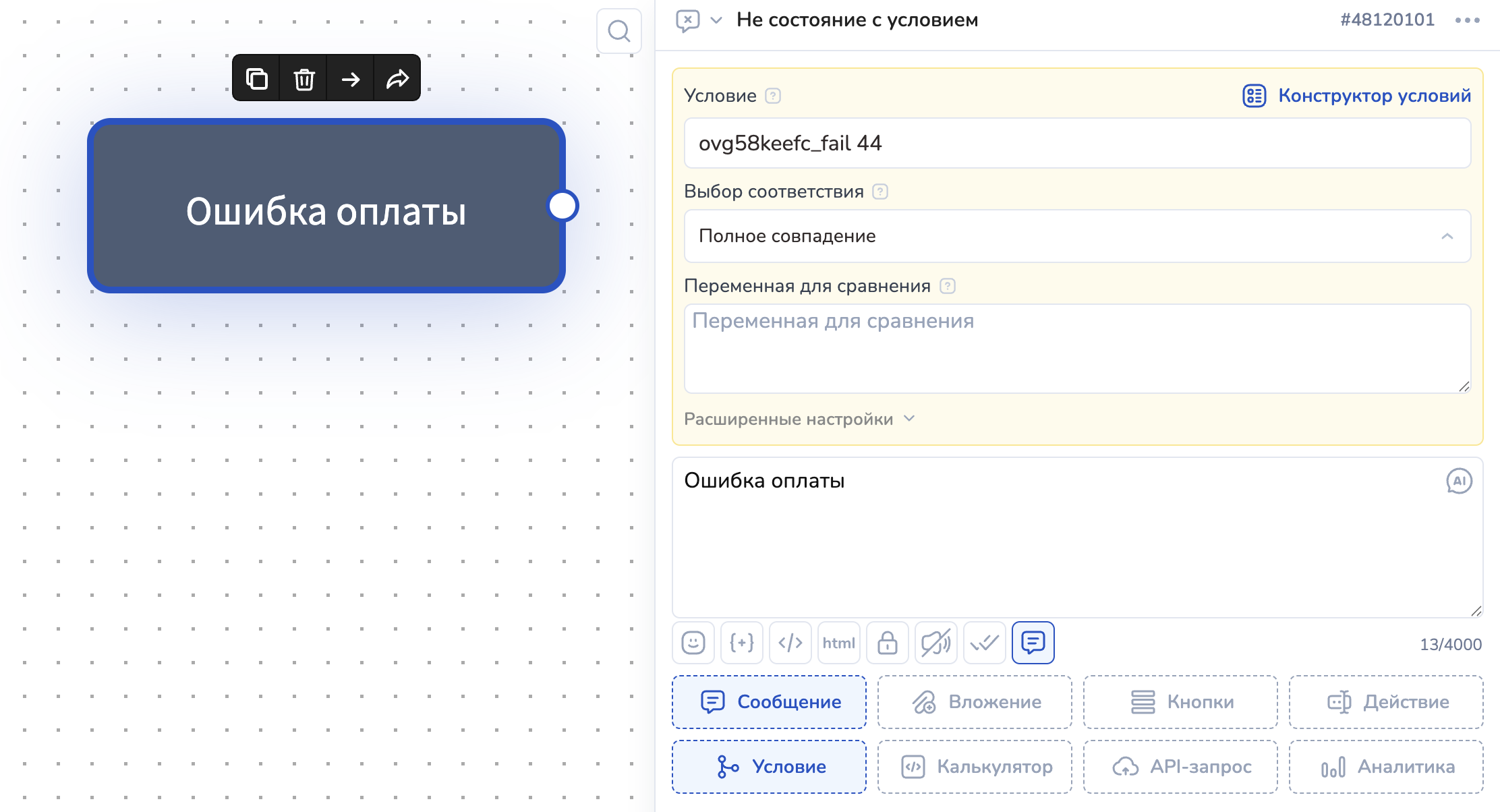Toggle the double checkmark read option
This screenshot has height=812, width=1500.
coord(984,643)
